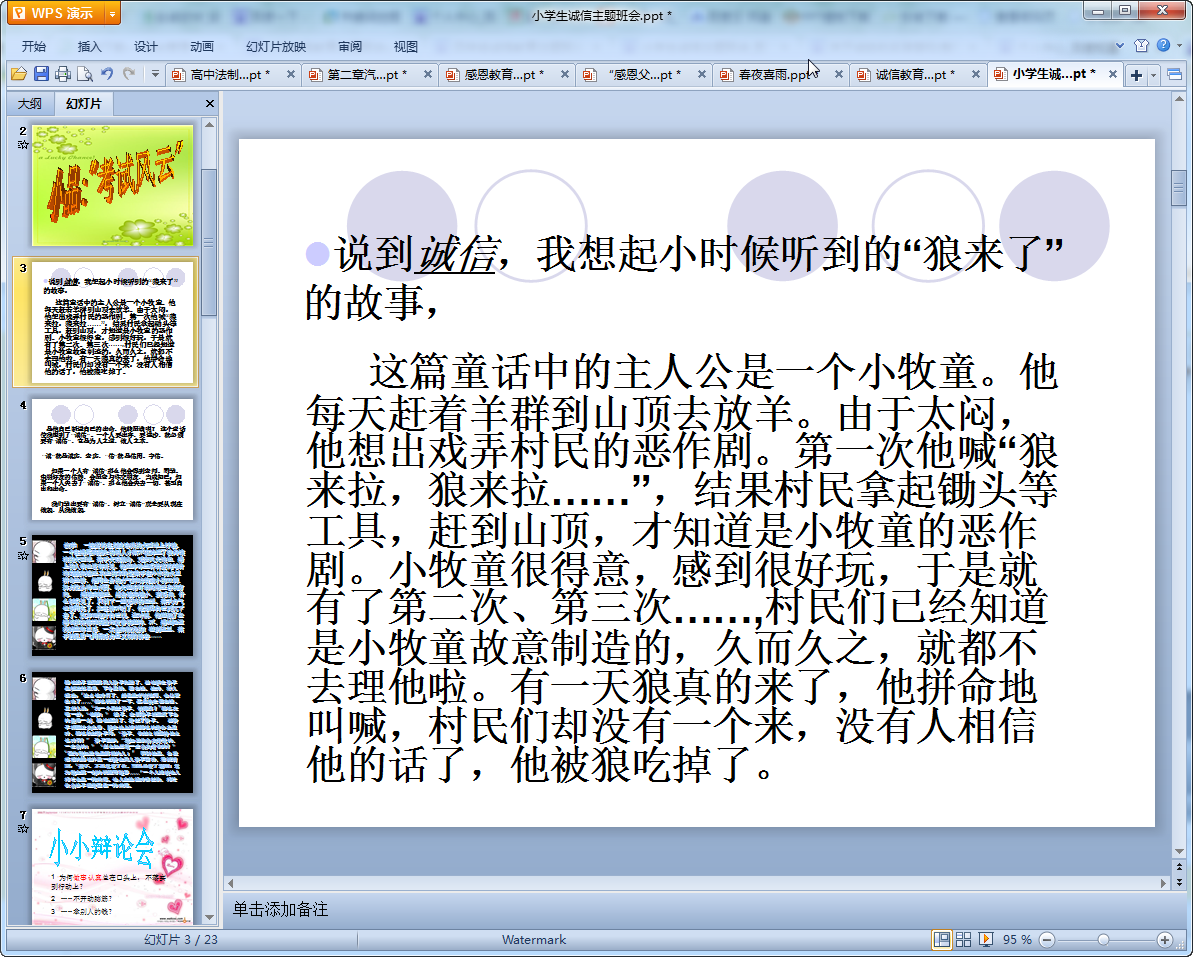Viewport: 1193px width, 957px height.
Task: Click the Open folder icon in toolbar
Action: 19,74
